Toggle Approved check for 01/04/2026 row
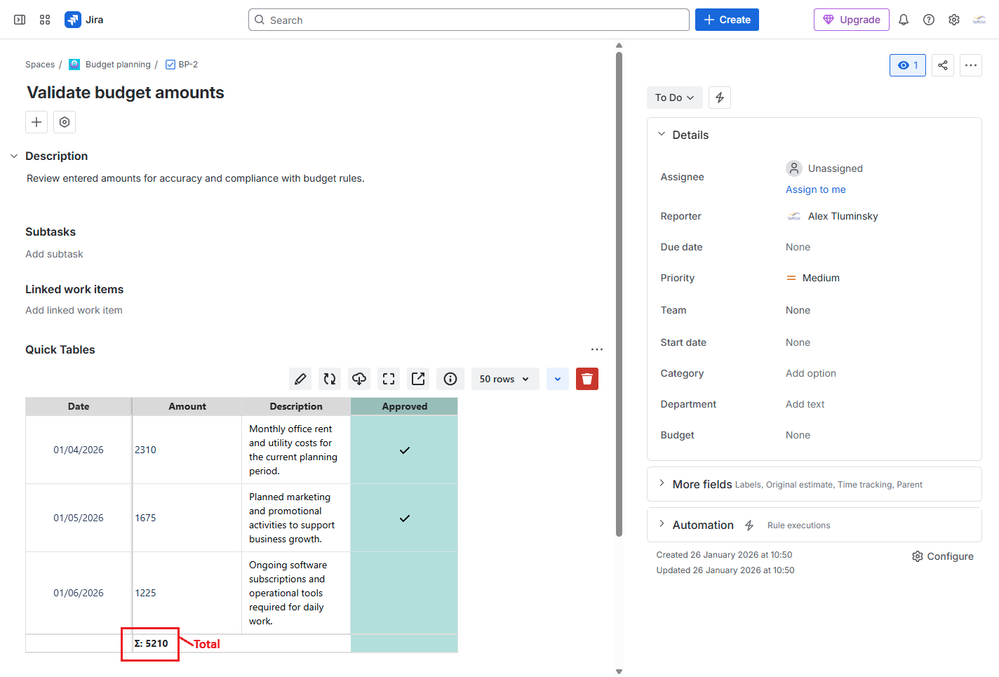 pyautogui.click(x=405, y=450)
